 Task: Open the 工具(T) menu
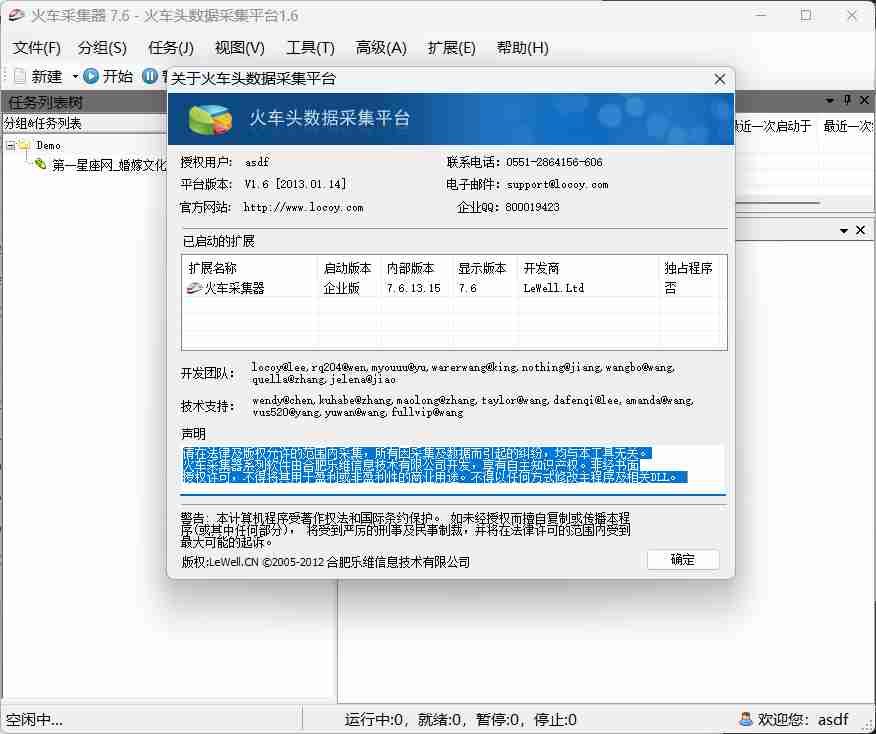tap(308, 47)
